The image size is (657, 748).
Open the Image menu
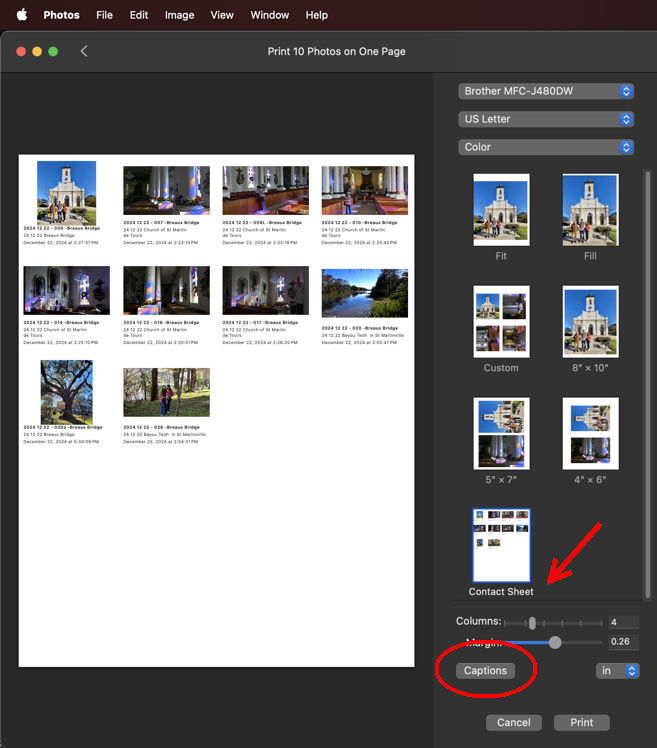(x=179, y=15)
